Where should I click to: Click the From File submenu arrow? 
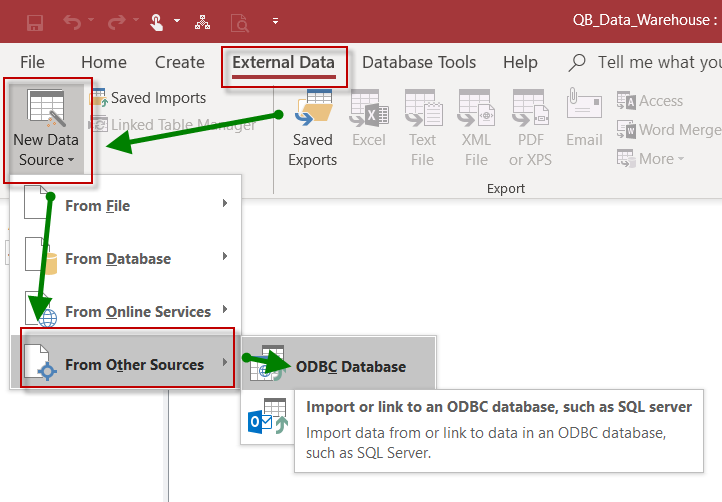click(225, 203)
